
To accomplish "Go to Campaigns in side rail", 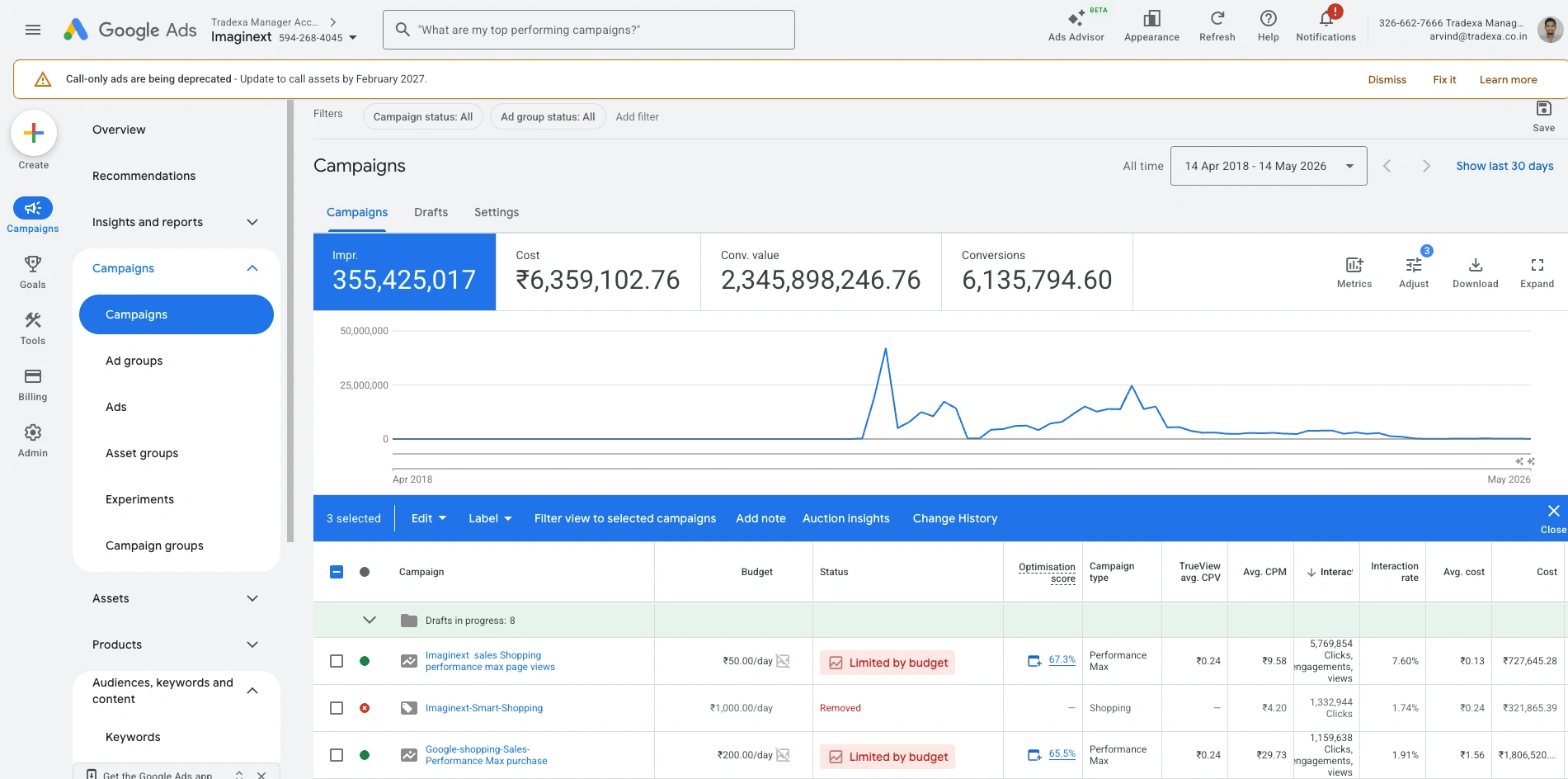I will point(33,215).
